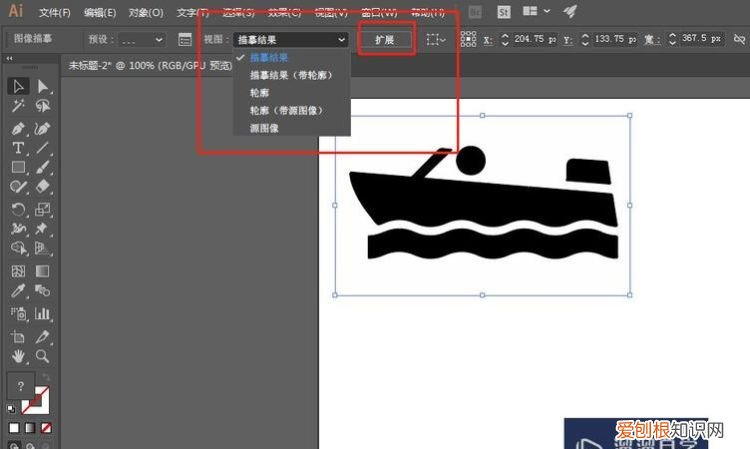Viewport: 750px width, 449px height.
Task: Click the GPU performance rocket icon
Action: pyautogui.click(x=570, y=11)
